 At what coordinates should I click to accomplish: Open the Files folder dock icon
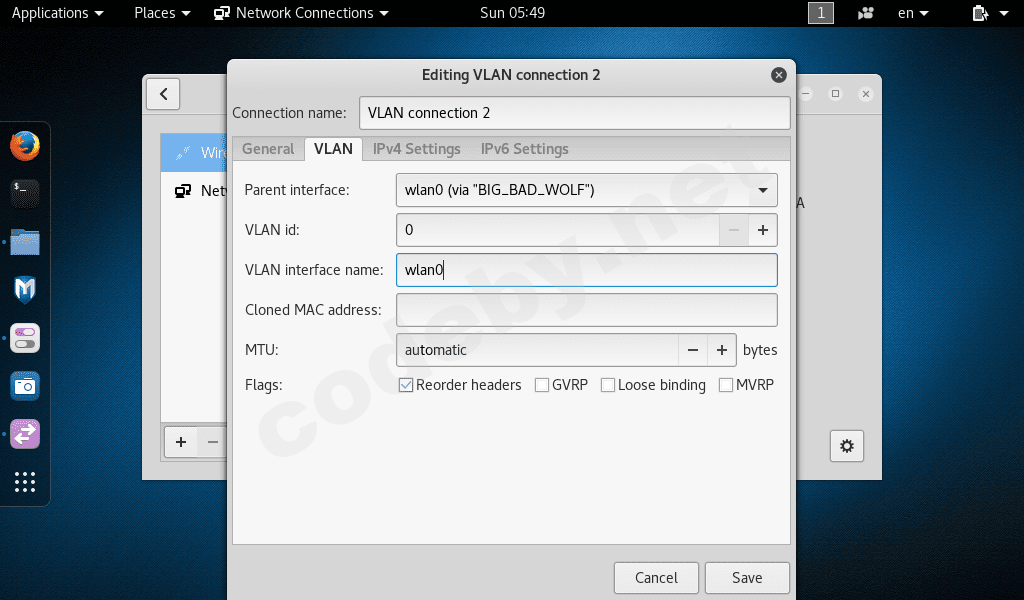25,242
